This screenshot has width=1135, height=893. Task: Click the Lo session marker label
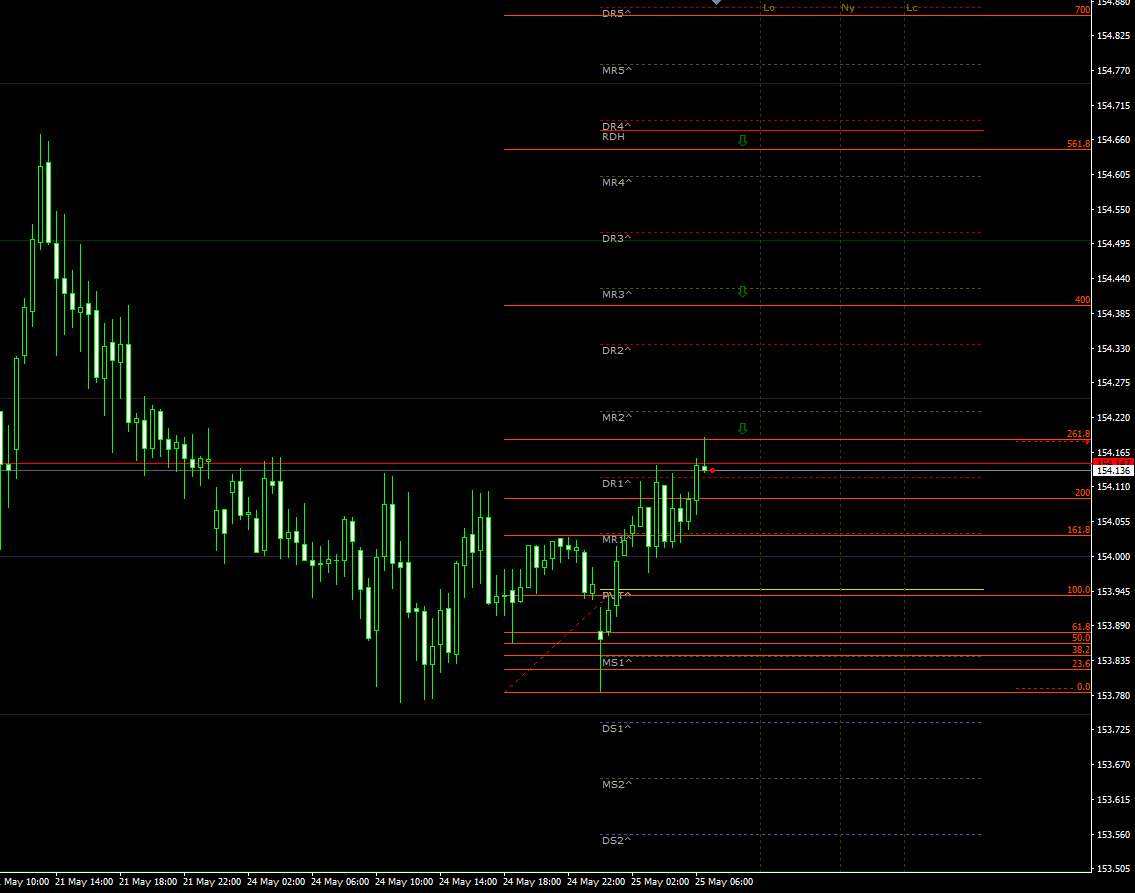(x=769, y=8)
